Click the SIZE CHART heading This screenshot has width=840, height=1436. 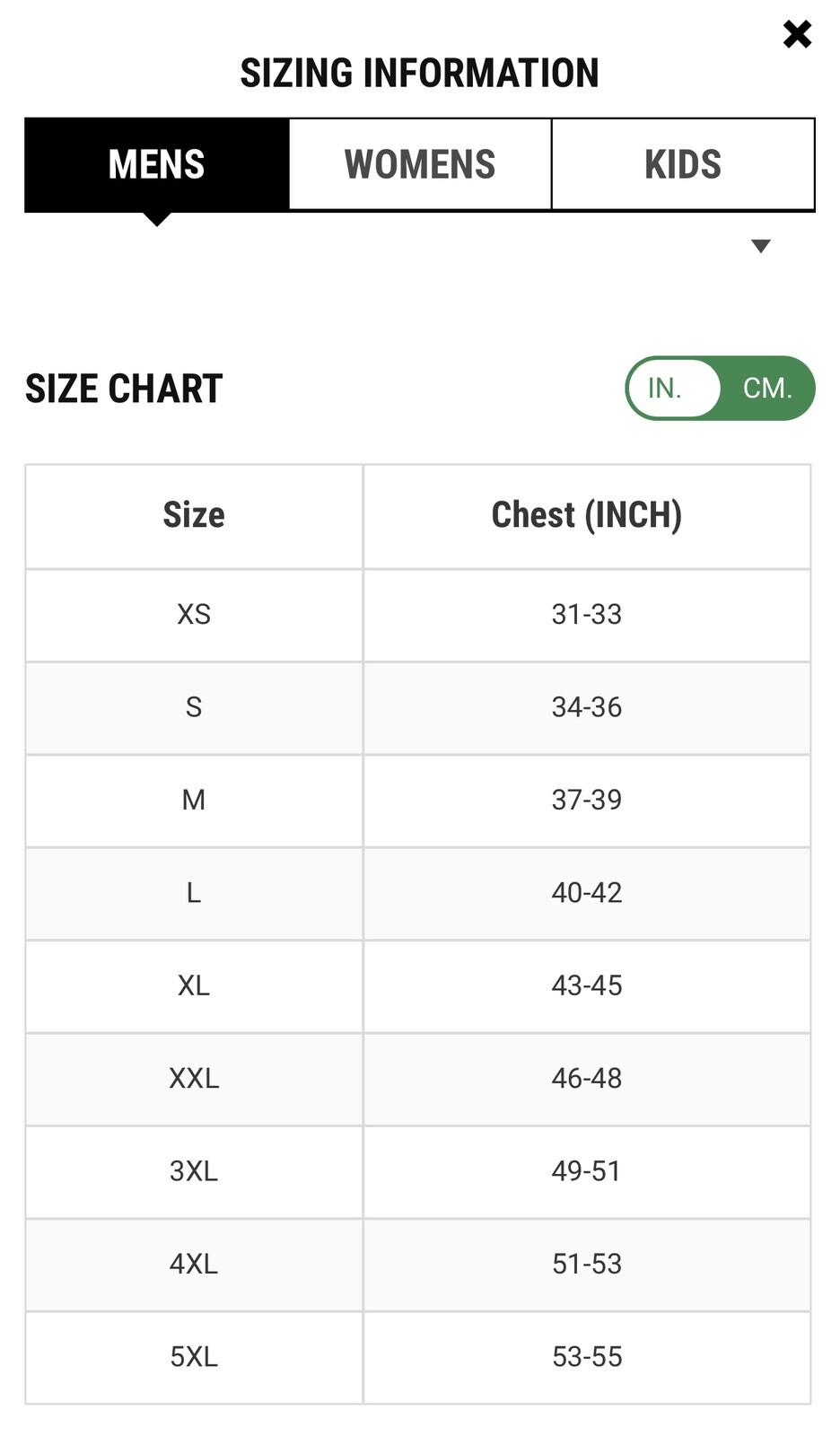(x=124, y=389)
